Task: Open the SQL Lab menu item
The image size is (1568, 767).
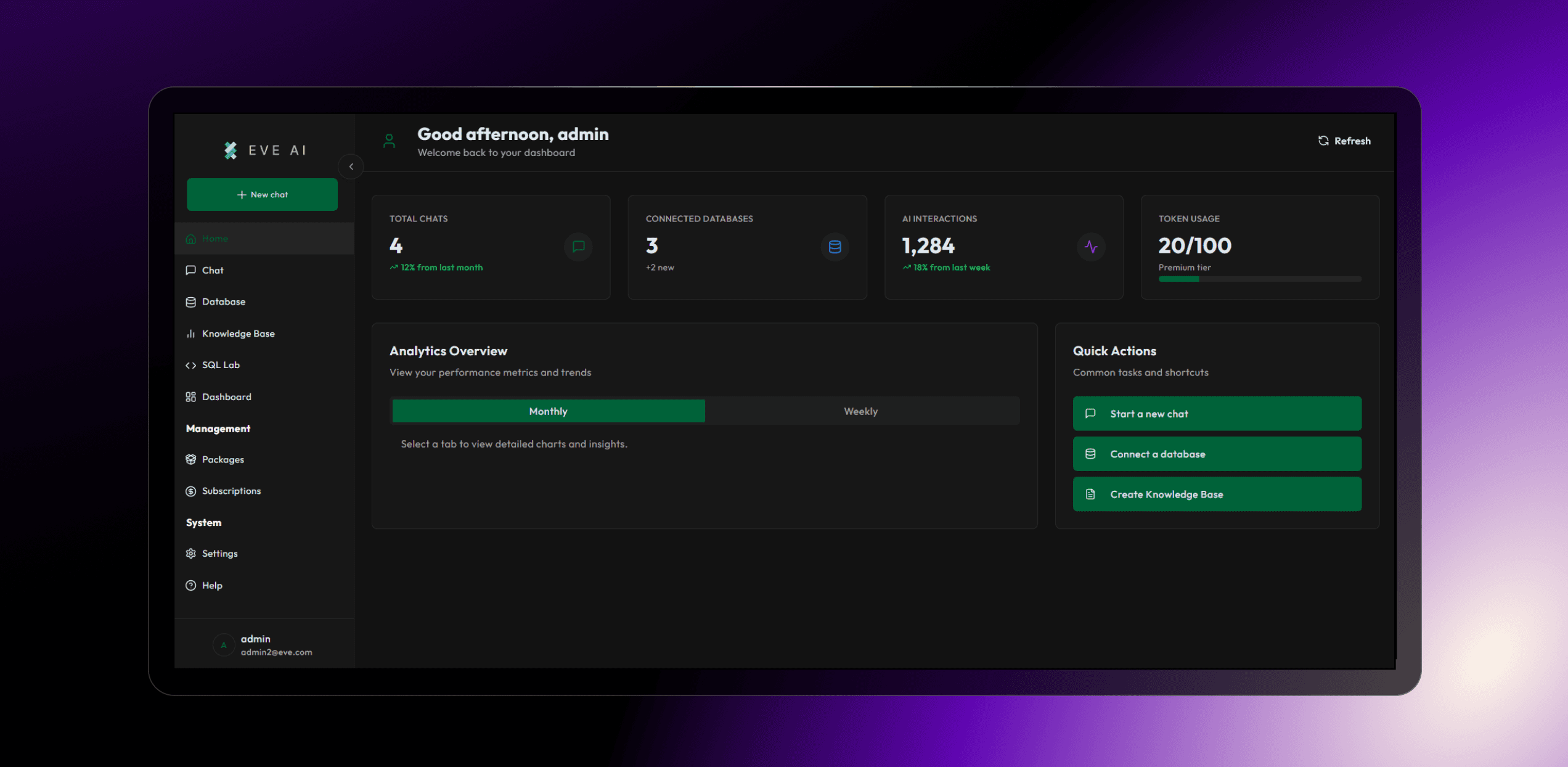Action: coord(220,365)
